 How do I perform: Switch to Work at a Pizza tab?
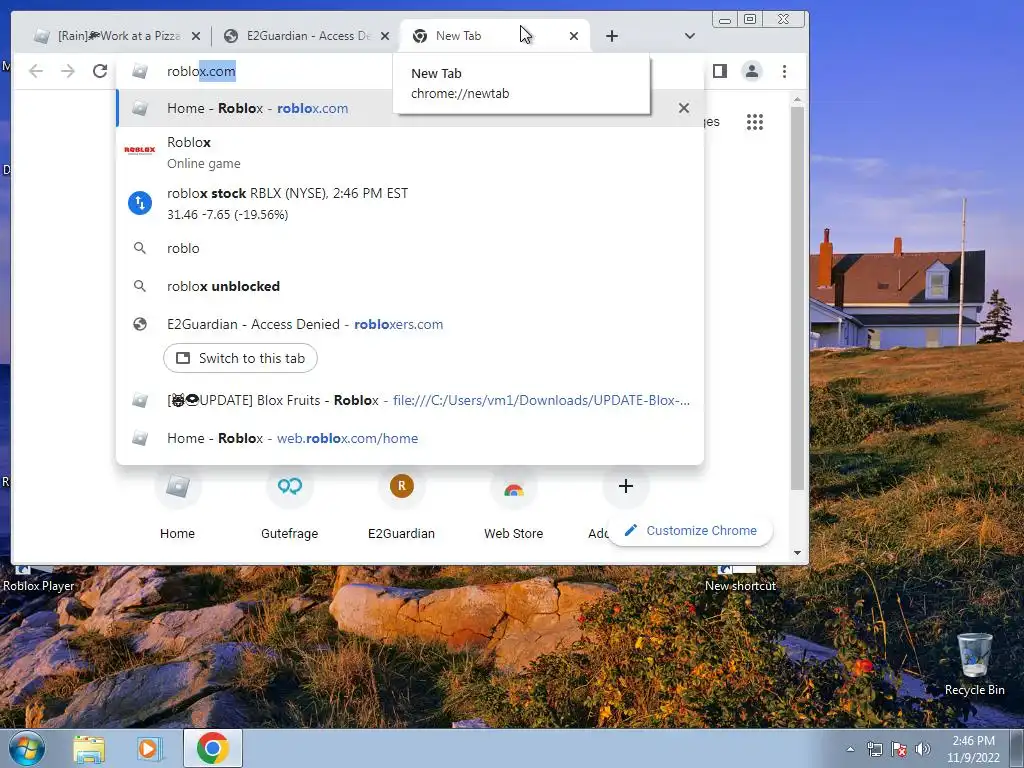coord(118,36)
